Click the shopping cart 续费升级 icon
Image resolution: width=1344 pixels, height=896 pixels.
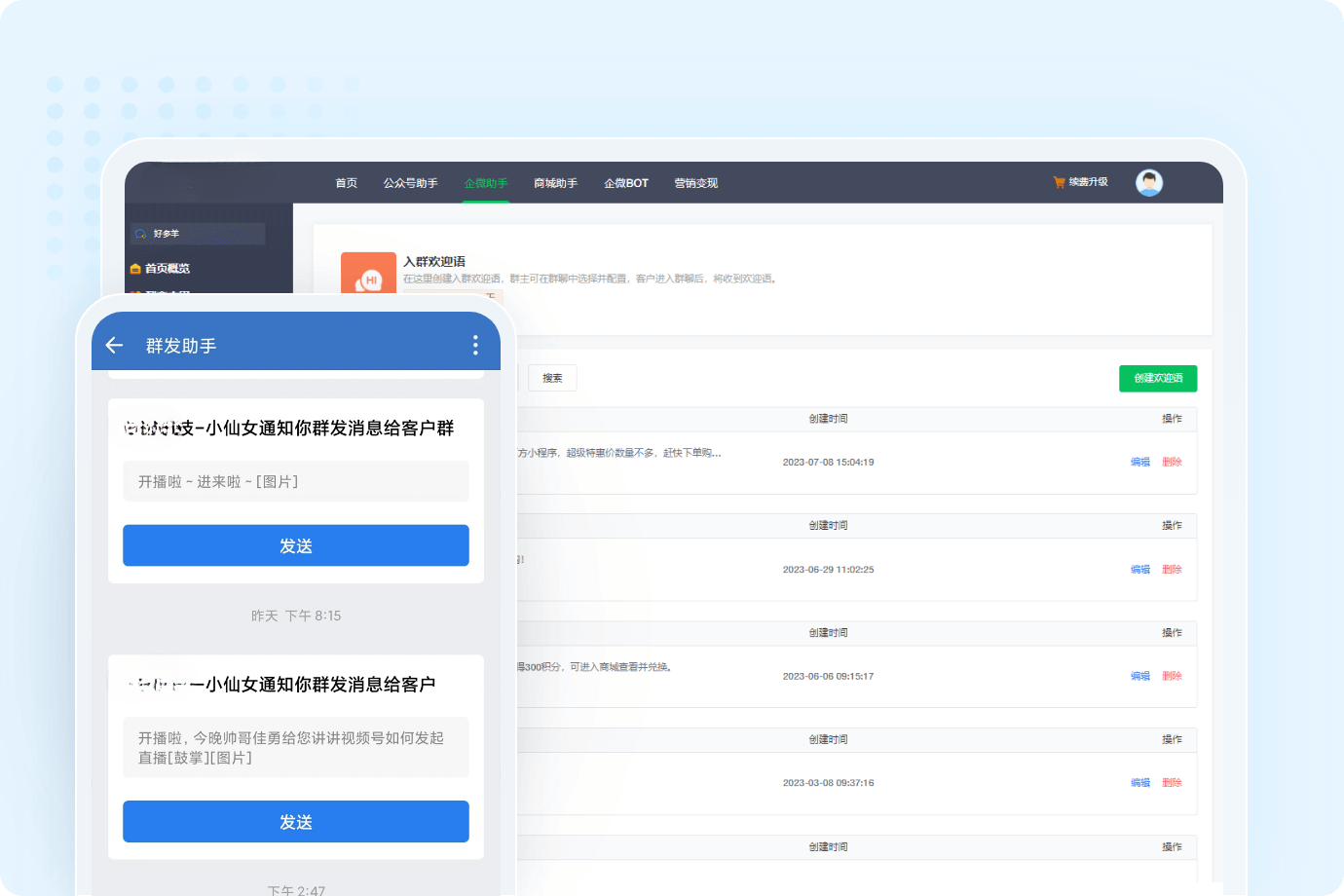[1059, 182]
